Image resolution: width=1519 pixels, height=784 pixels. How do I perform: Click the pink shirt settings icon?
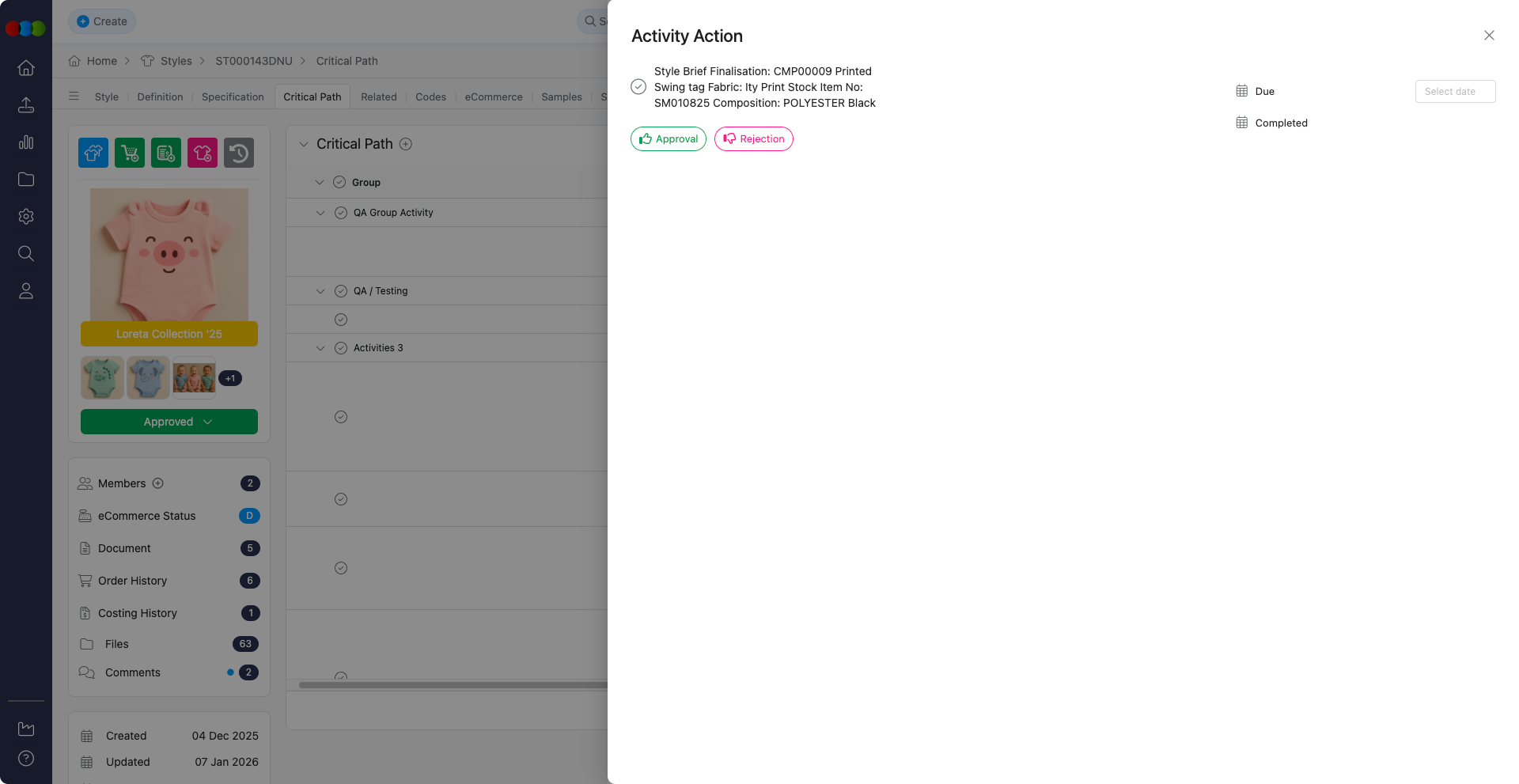click(203, 153)
